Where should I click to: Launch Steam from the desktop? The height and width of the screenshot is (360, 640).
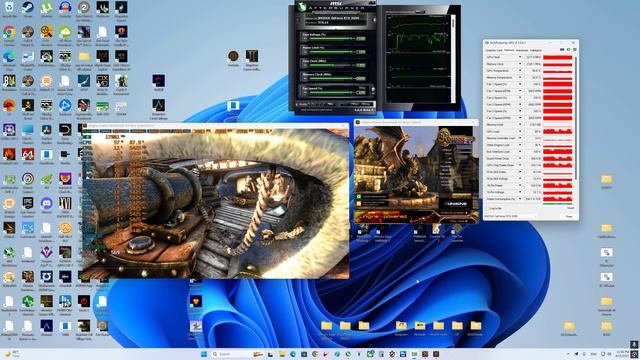point(28,7)
